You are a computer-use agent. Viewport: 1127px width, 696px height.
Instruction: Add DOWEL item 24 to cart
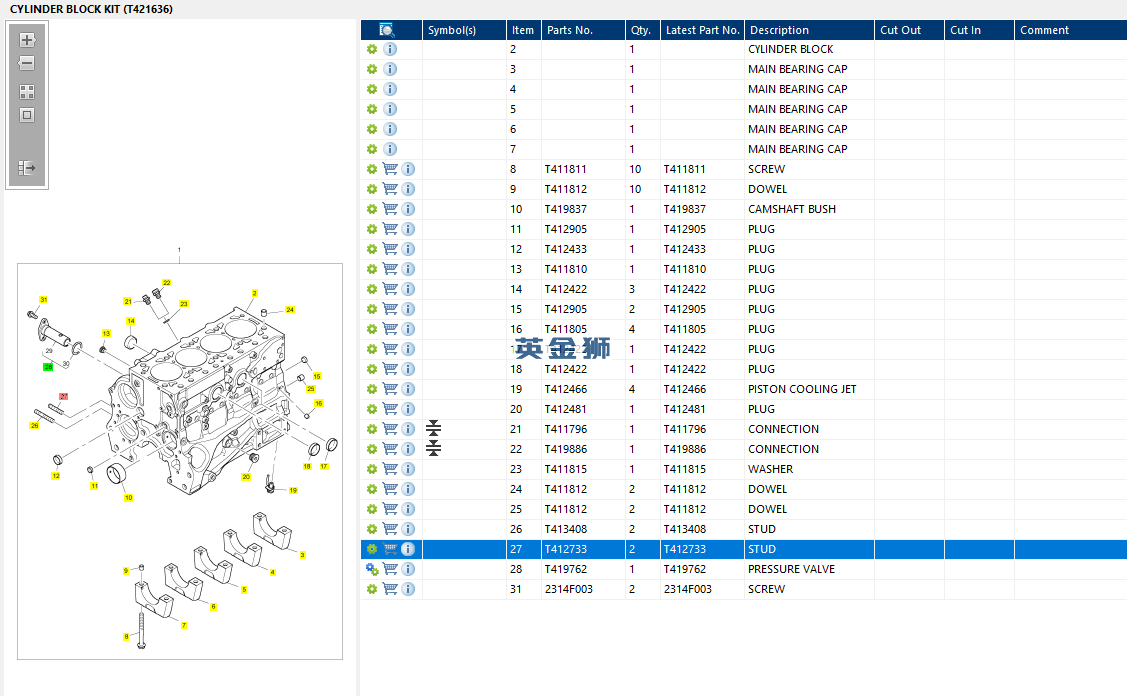coord(390,489)
